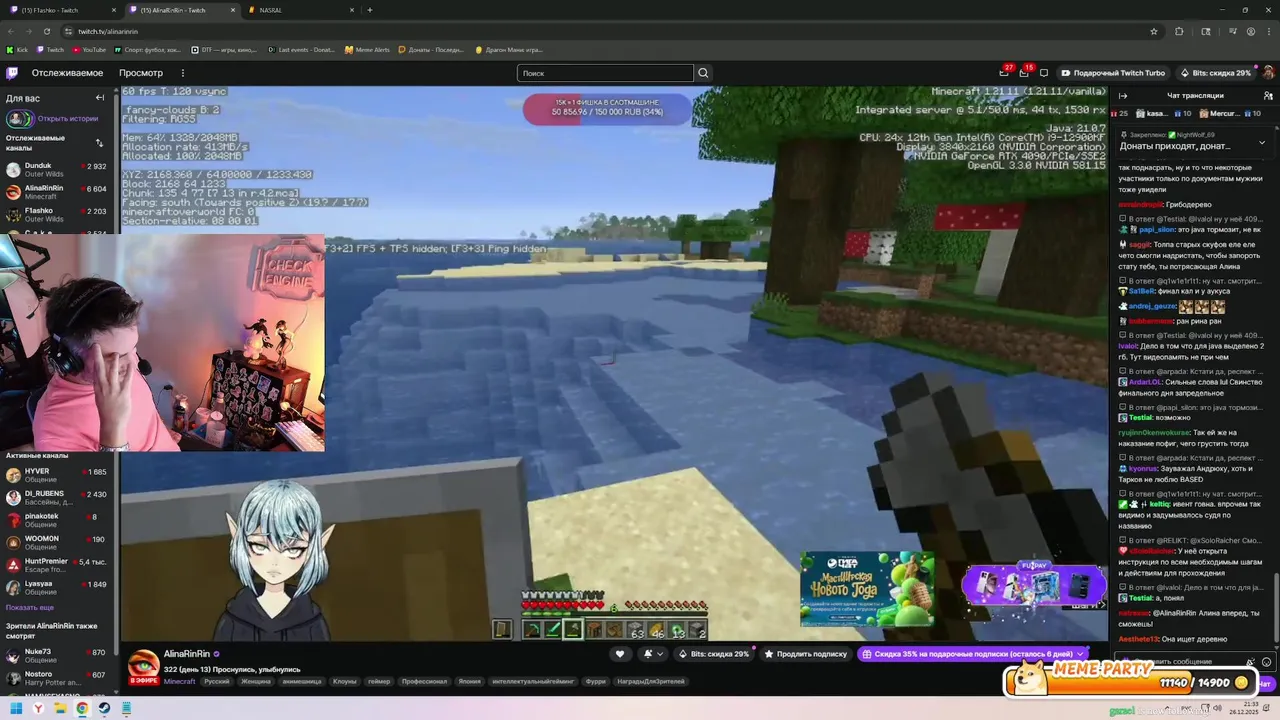Open the whispers chat bubble icon
This screenshot has width=1280, height=720.
1044,73
